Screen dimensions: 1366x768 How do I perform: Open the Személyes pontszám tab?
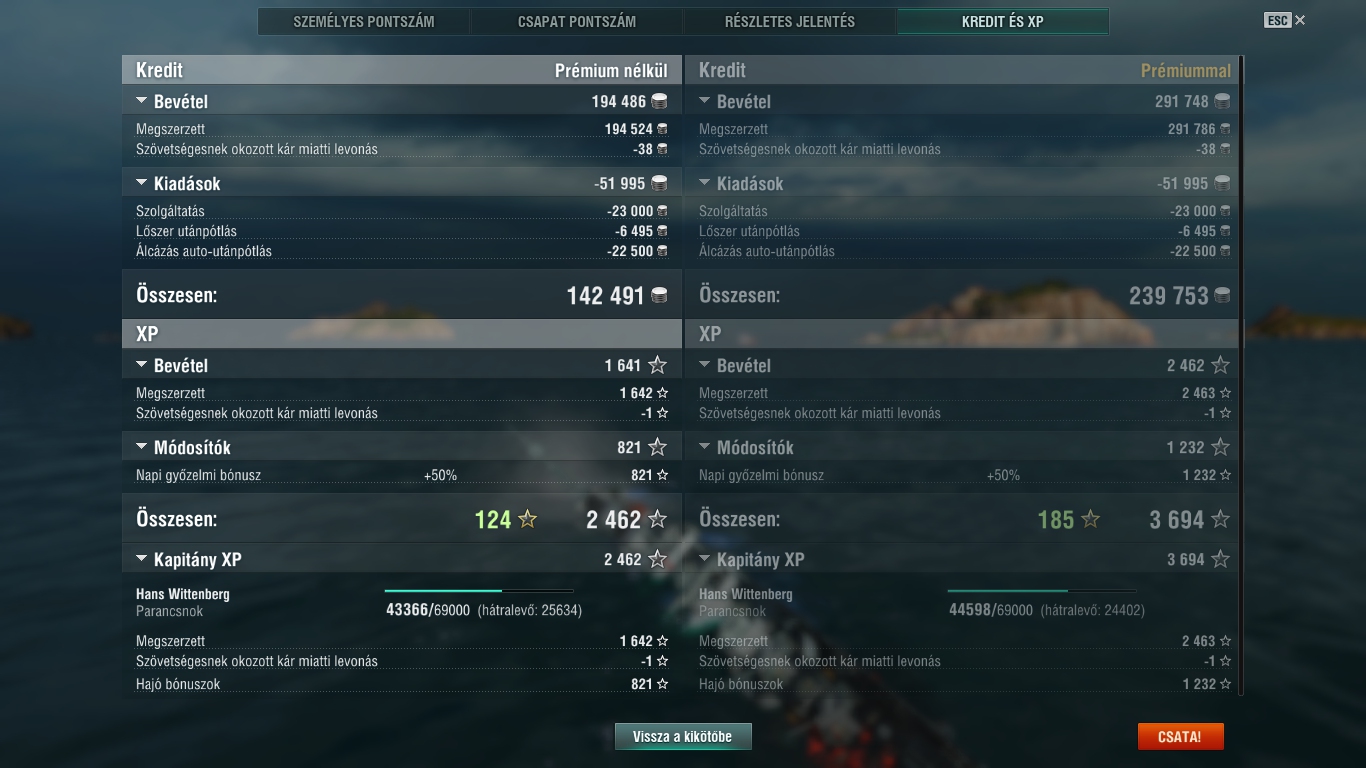coord(364,21)
